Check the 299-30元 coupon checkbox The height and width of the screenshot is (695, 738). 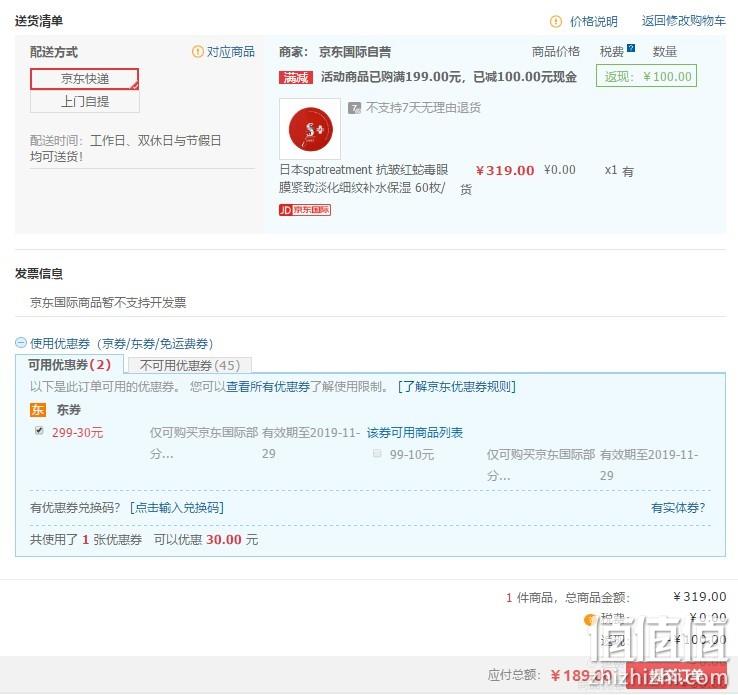(40, 430)
